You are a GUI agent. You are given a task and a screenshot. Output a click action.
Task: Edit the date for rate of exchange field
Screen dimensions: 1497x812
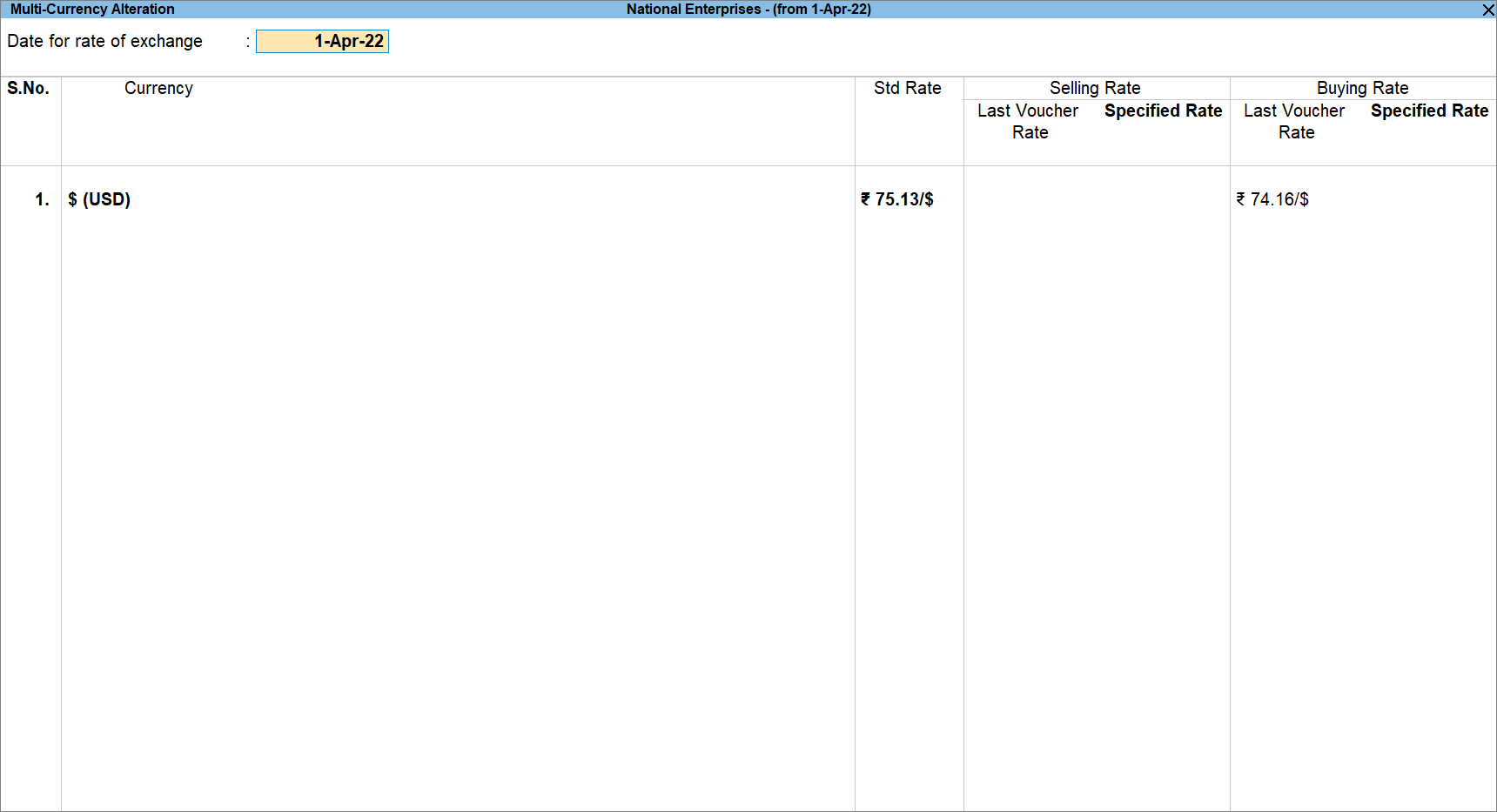click(322, 42)
